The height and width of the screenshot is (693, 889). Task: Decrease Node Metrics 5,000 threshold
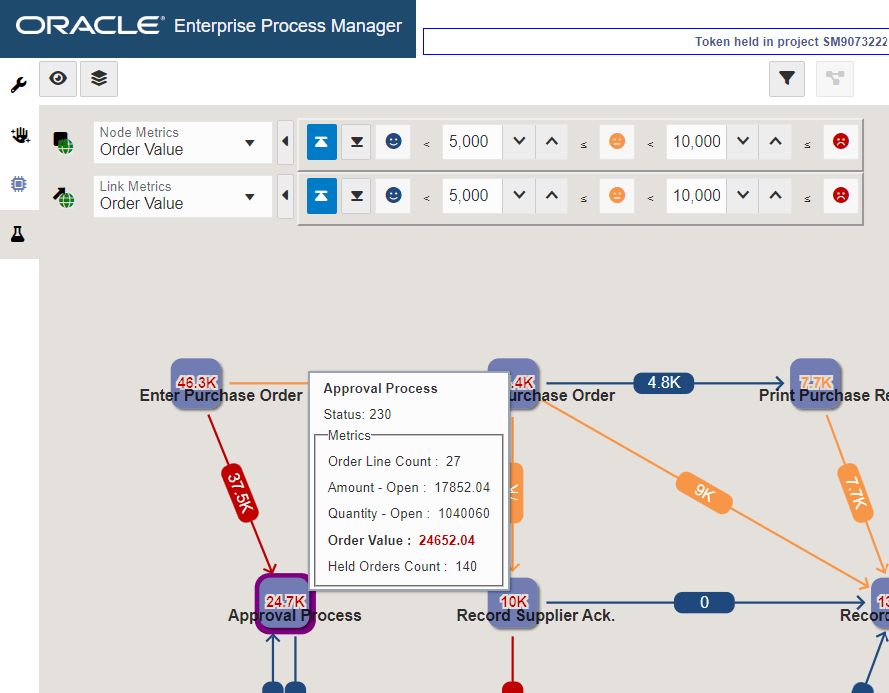point(519,142)
